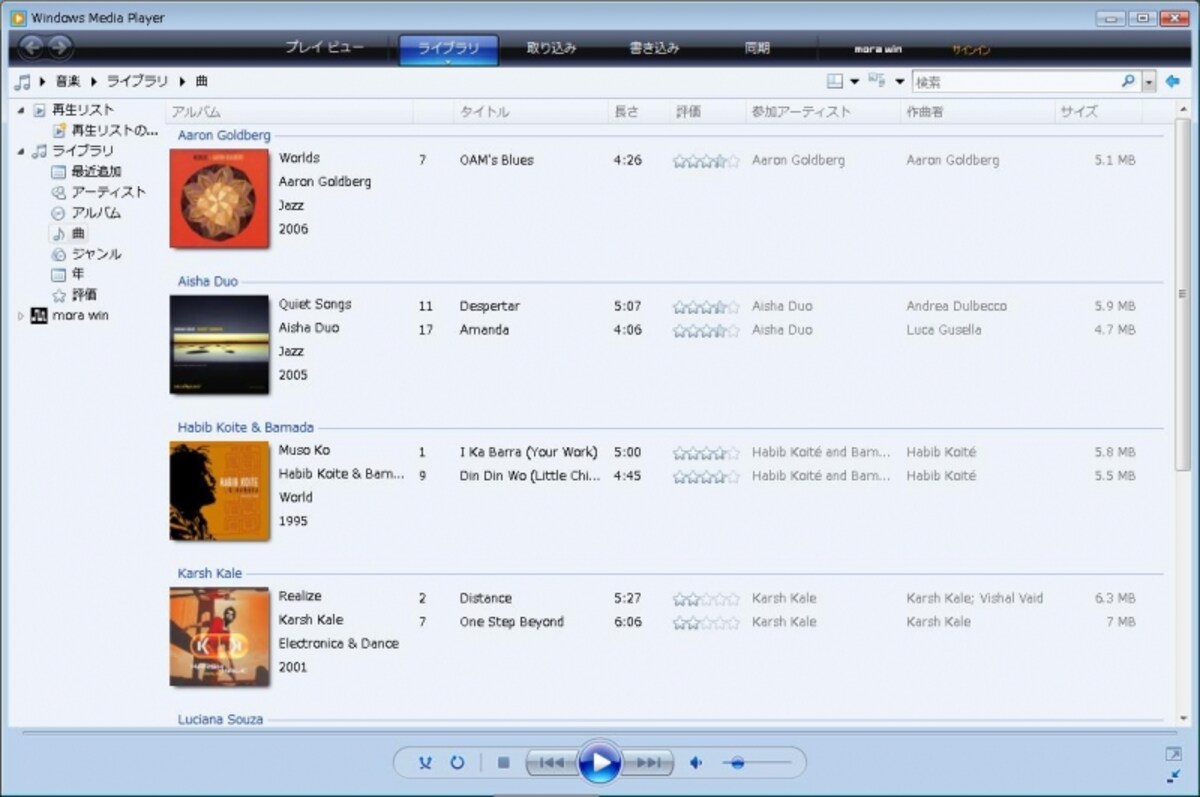This screenshot has width=1200, height=797.
Task: Expand the mora win tree node
Action: pos(22,316)
